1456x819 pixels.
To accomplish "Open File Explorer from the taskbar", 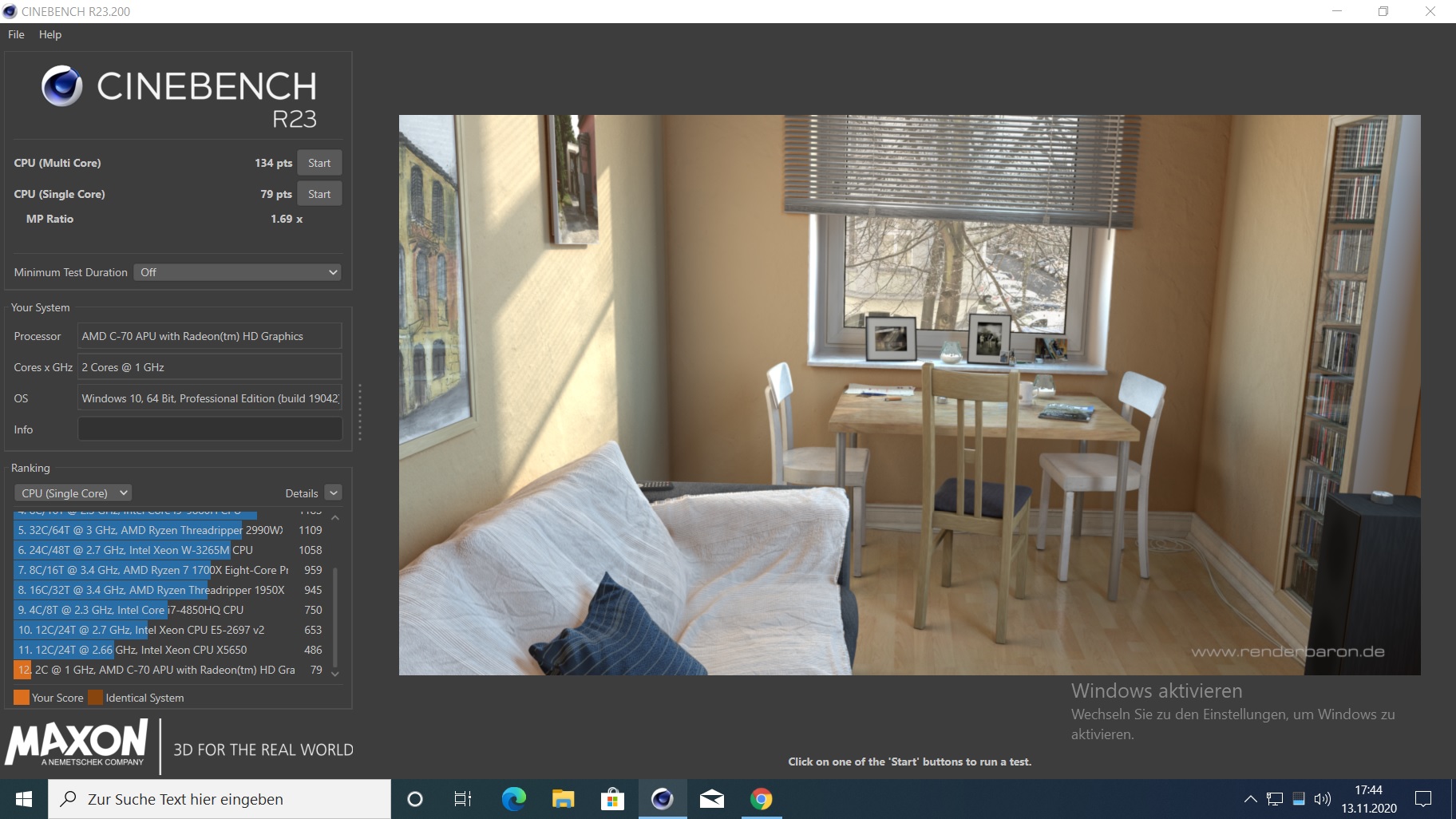I will pos(563,799).
